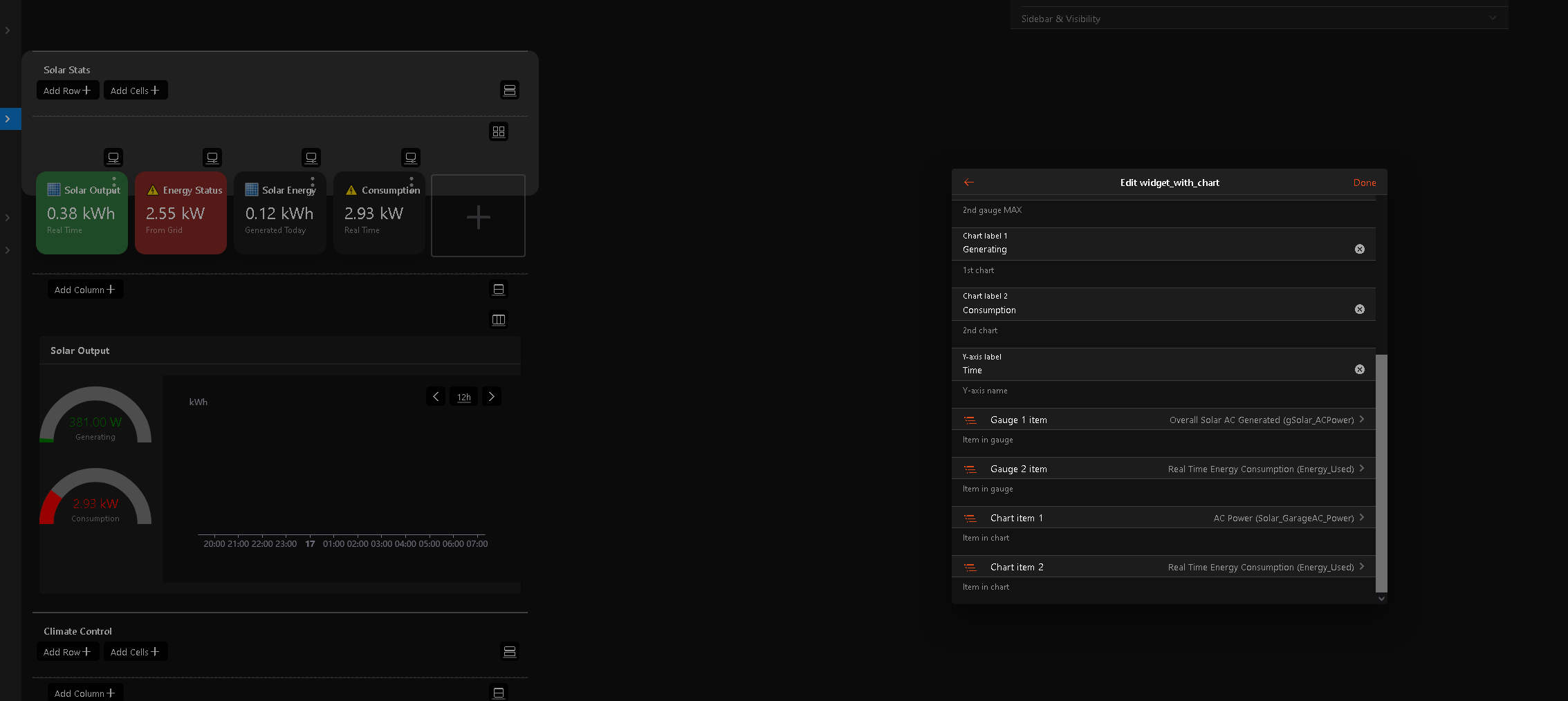The height and width of the screenshot is (701, 1568).
Task: Select the 12h chart period
Action: [x=463, y=397]
